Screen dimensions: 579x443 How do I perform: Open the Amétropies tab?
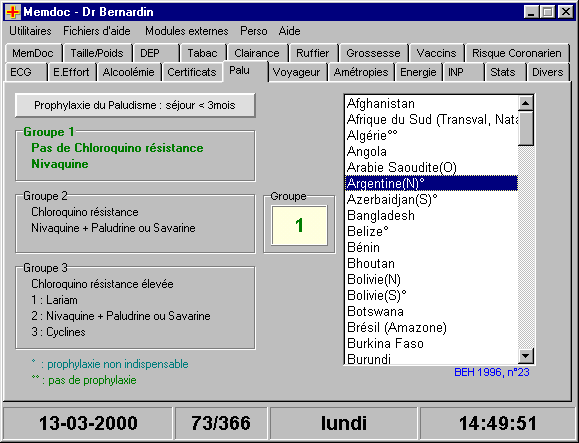(361, 72)
